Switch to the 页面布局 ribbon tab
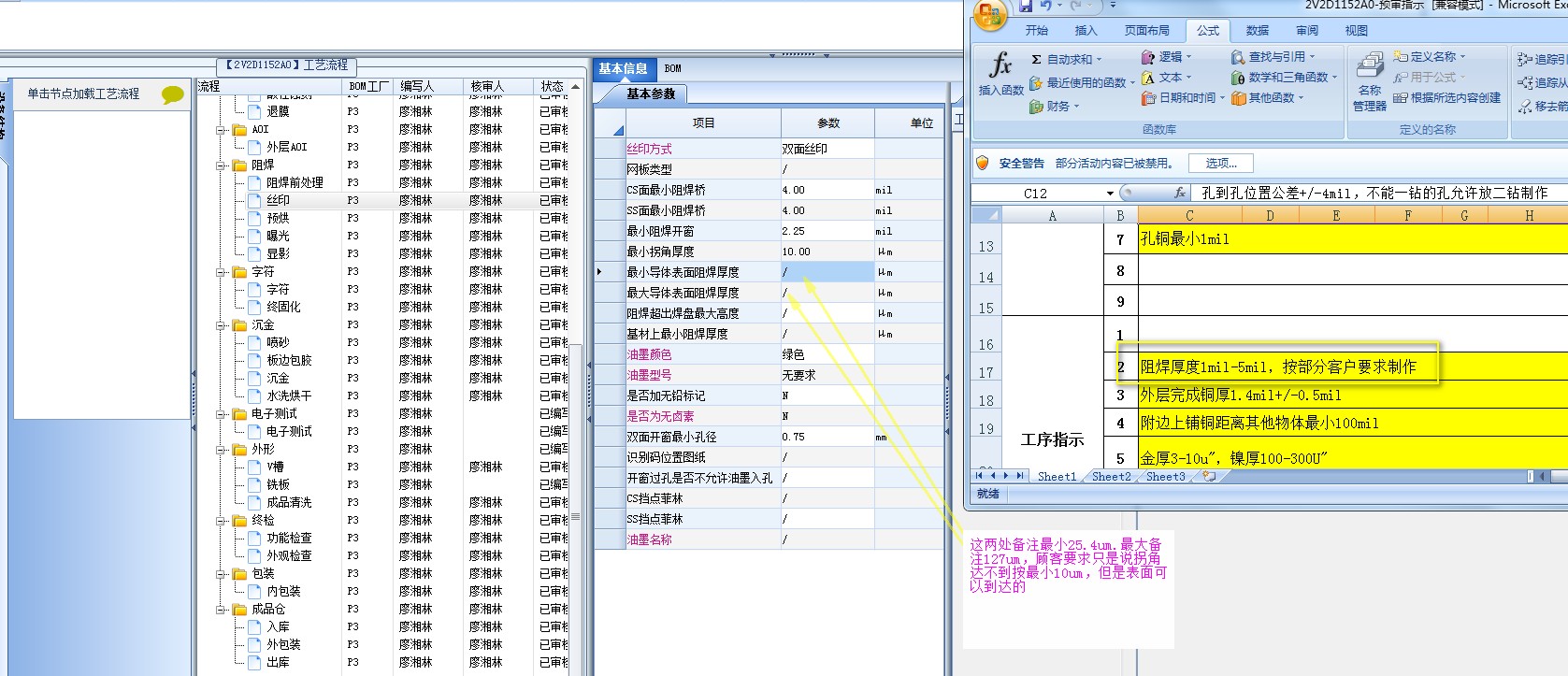This screenshot has height=676, width=1568. tap(1146, 31)
